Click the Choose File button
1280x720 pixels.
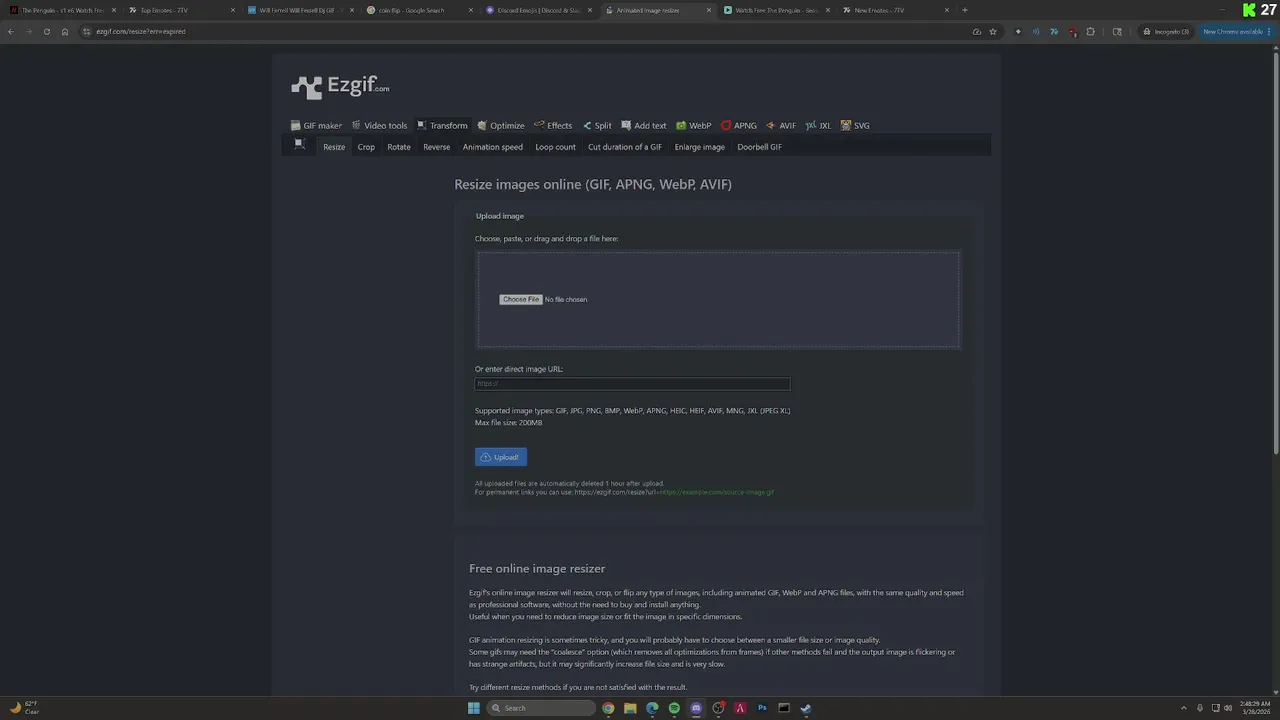click(x=521, y=300)
